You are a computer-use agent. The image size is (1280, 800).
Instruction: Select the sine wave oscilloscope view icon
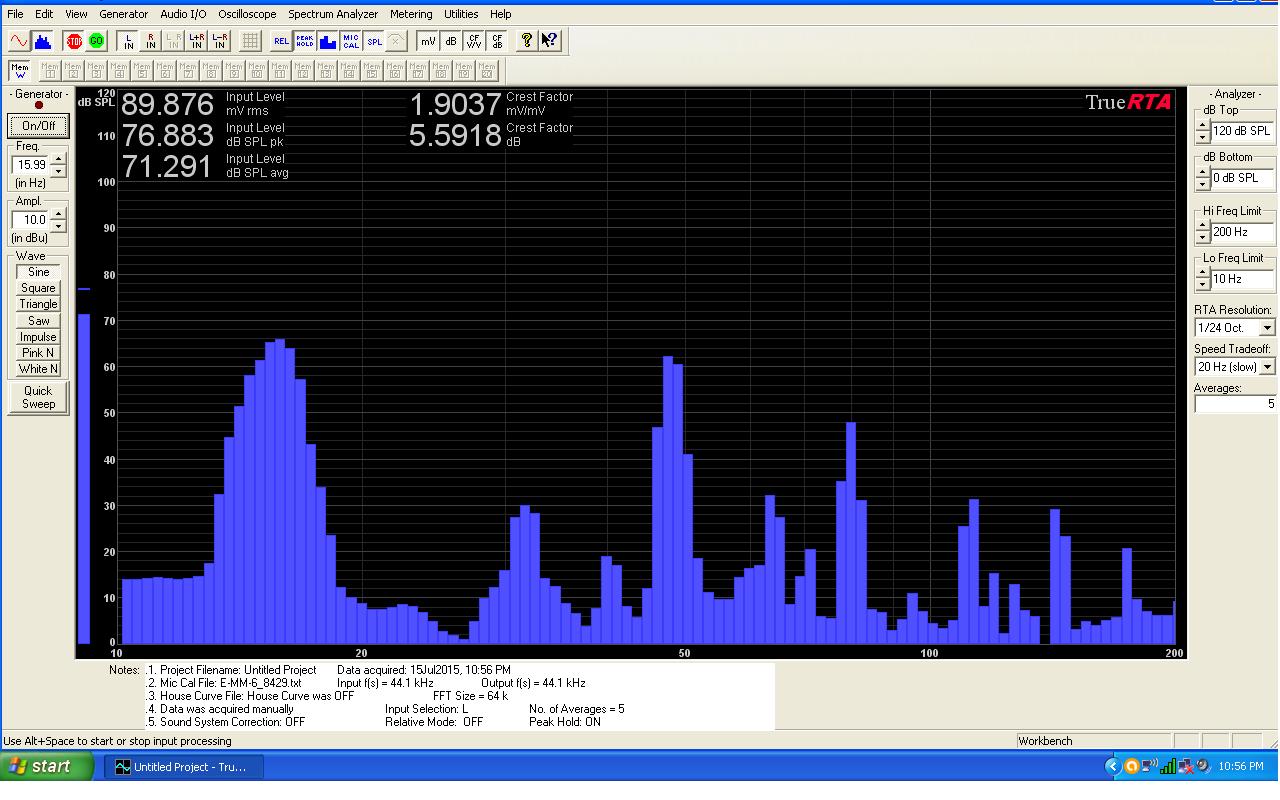pos(19,41)
